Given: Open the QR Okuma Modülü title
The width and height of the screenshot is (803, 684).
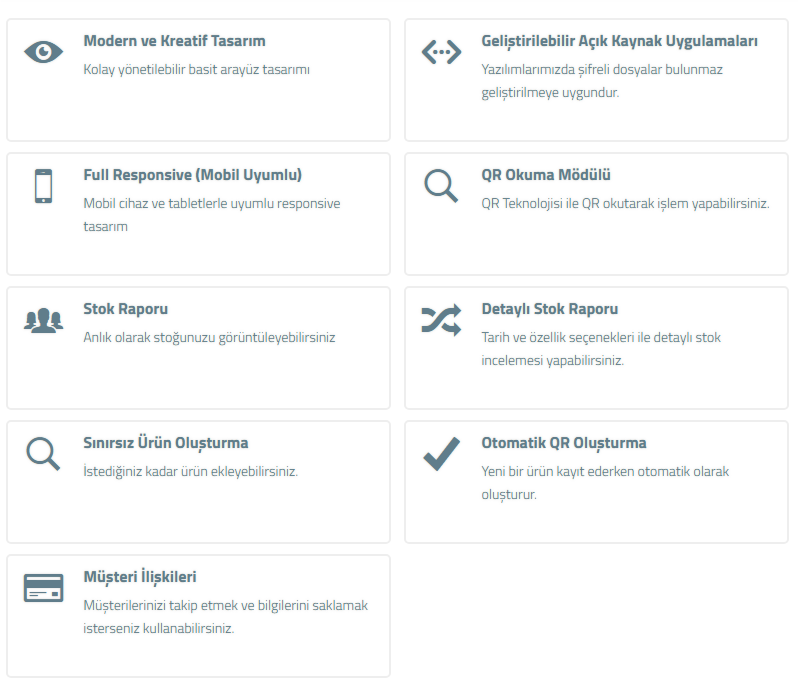Looking at the screenshot, I should pyautogui.click(x=546, y=175).
